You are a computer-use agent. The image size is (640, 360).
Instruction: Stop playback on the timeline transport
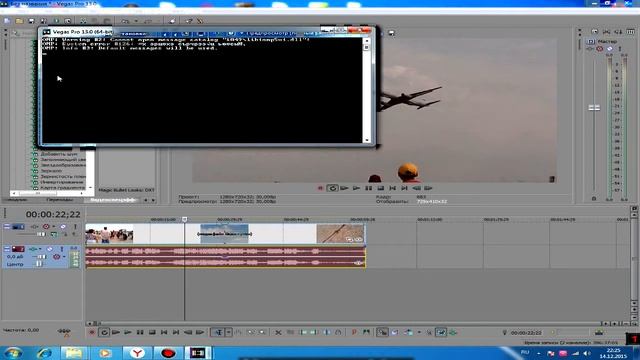tap(152, 333)
